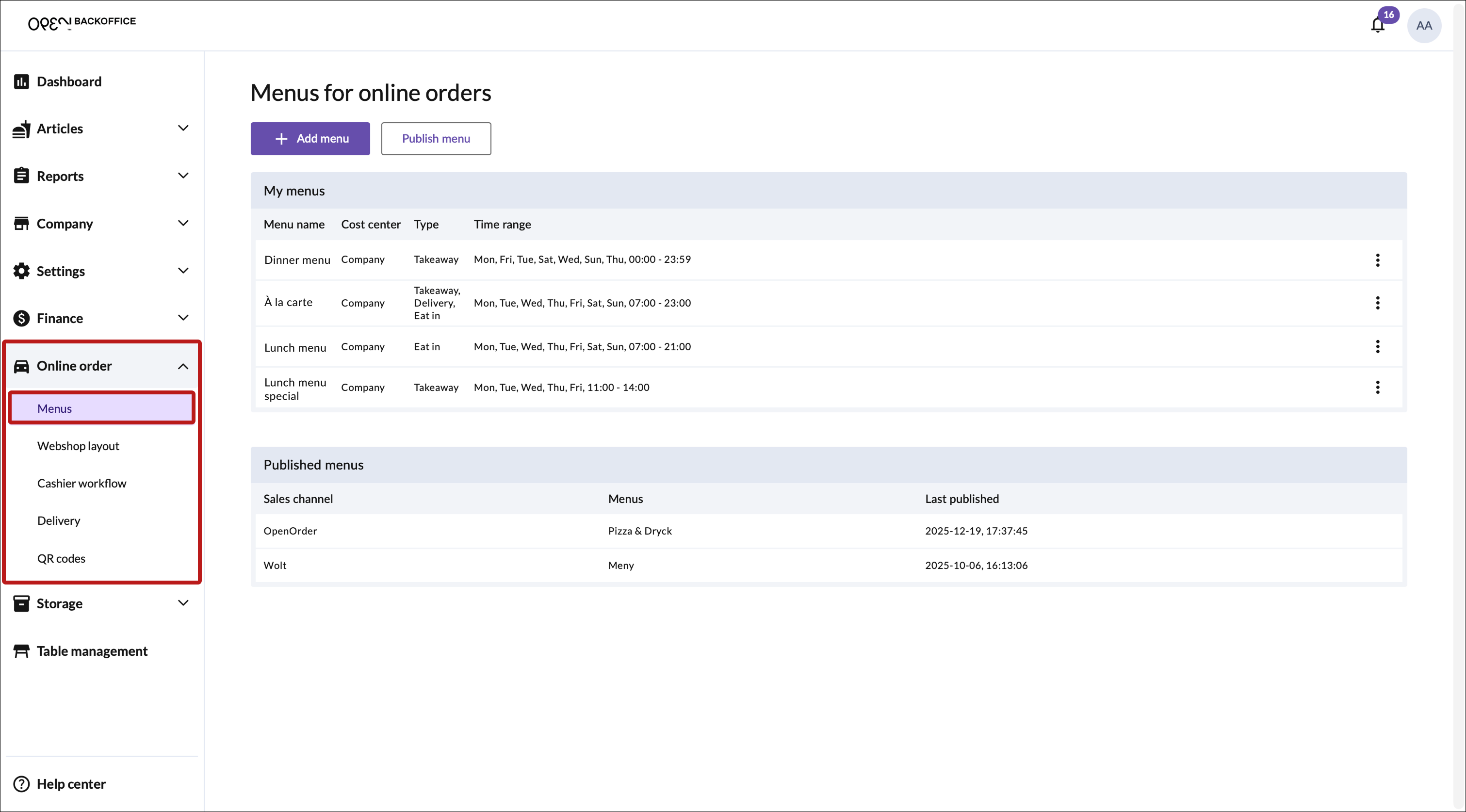Open the AA user avatar menu
1466x812 pixels.
(x=1423, y=26)
